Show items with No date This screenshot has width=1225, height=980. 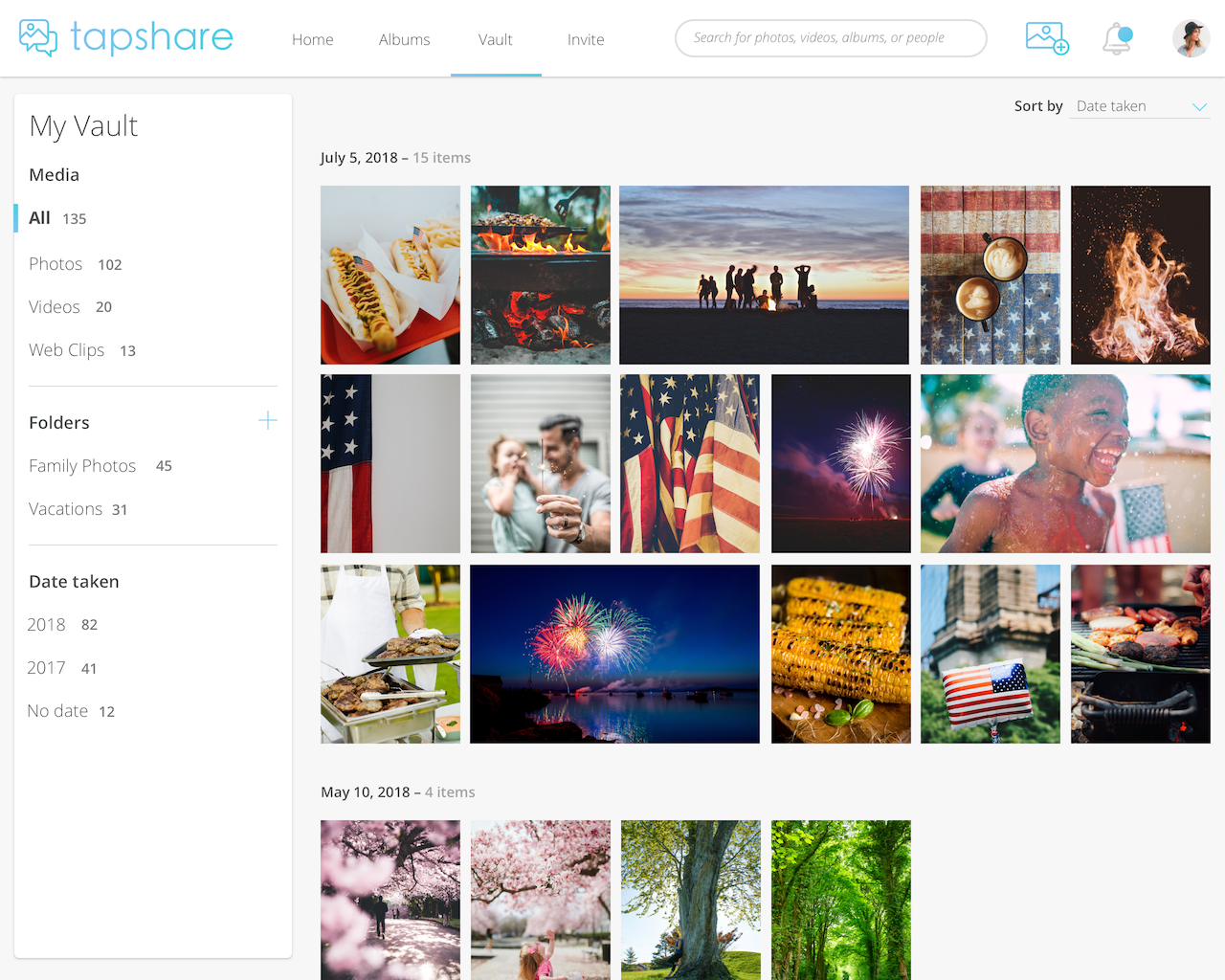click(x=71, y=711)
